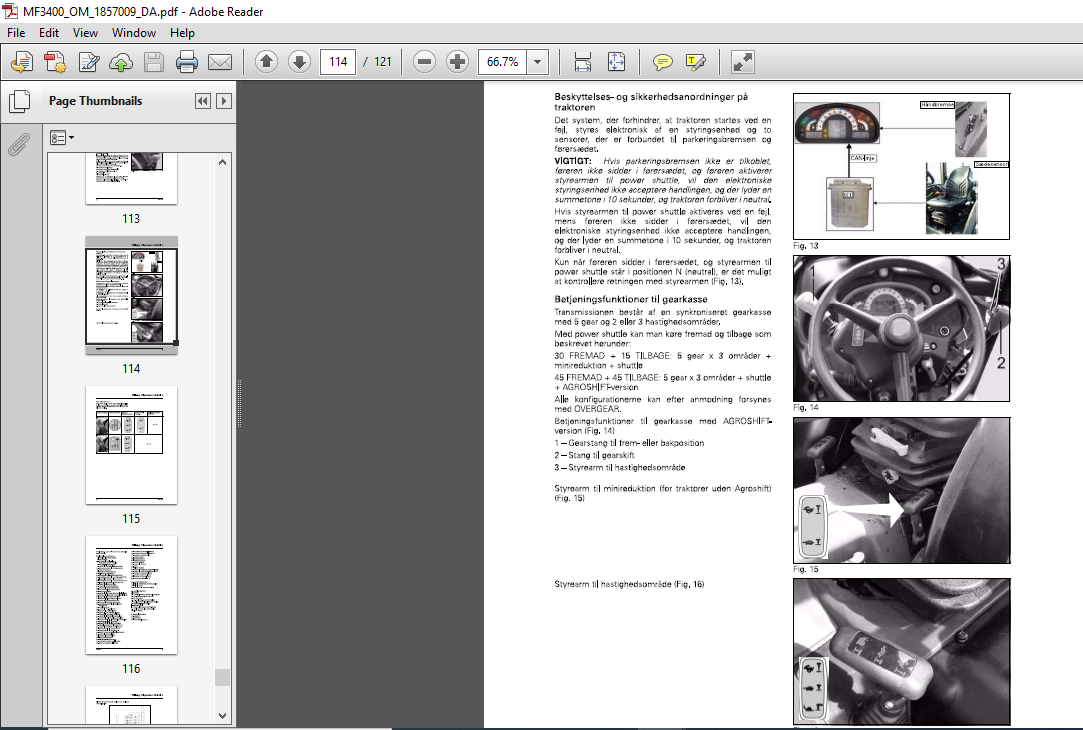Open the View menu
The image size is (1083, 730).
85,32
